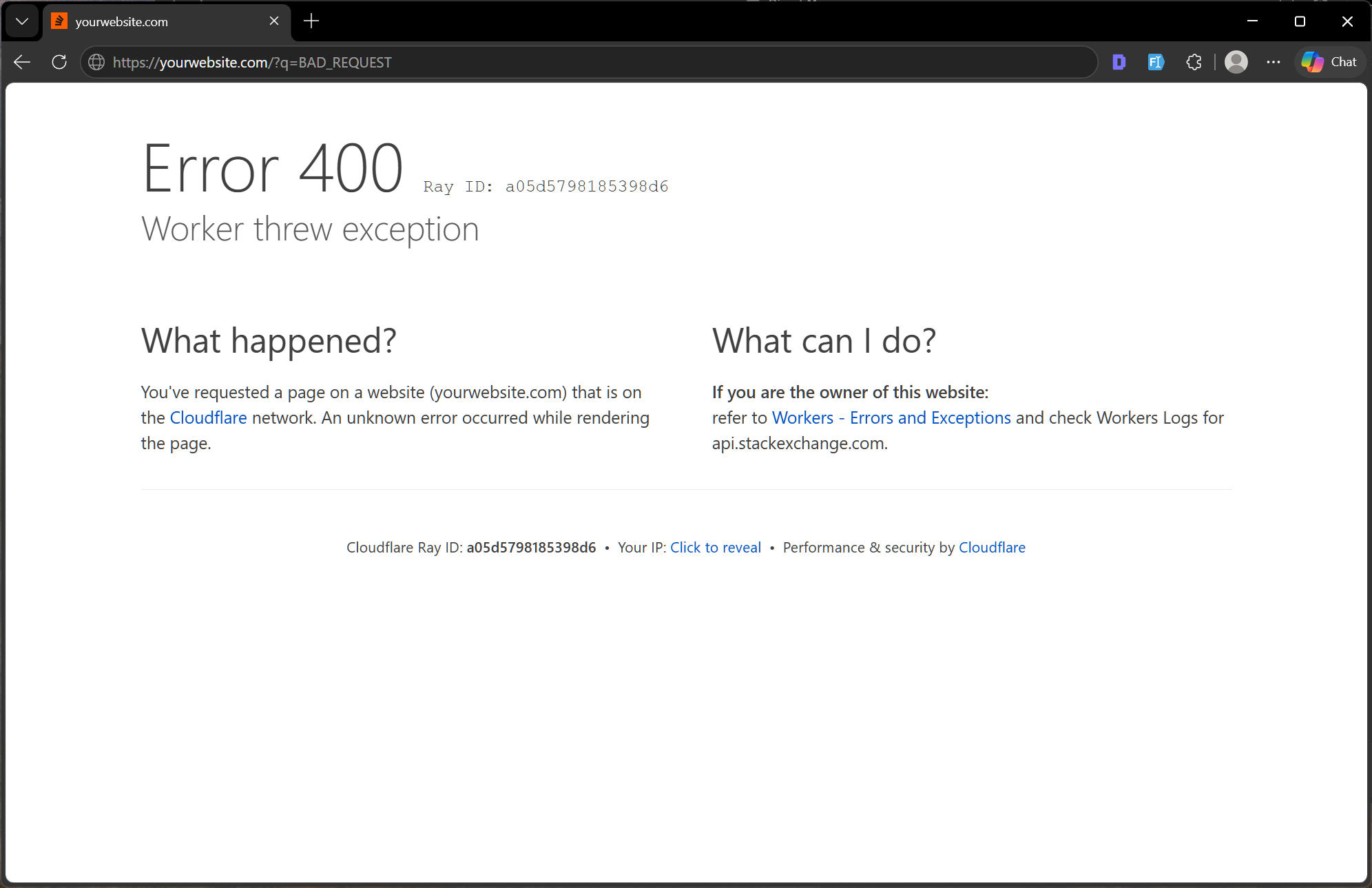Click the bold owner of this website line
The width and height of the screenshot is (1372, 888).
click(x=850, y=392)
